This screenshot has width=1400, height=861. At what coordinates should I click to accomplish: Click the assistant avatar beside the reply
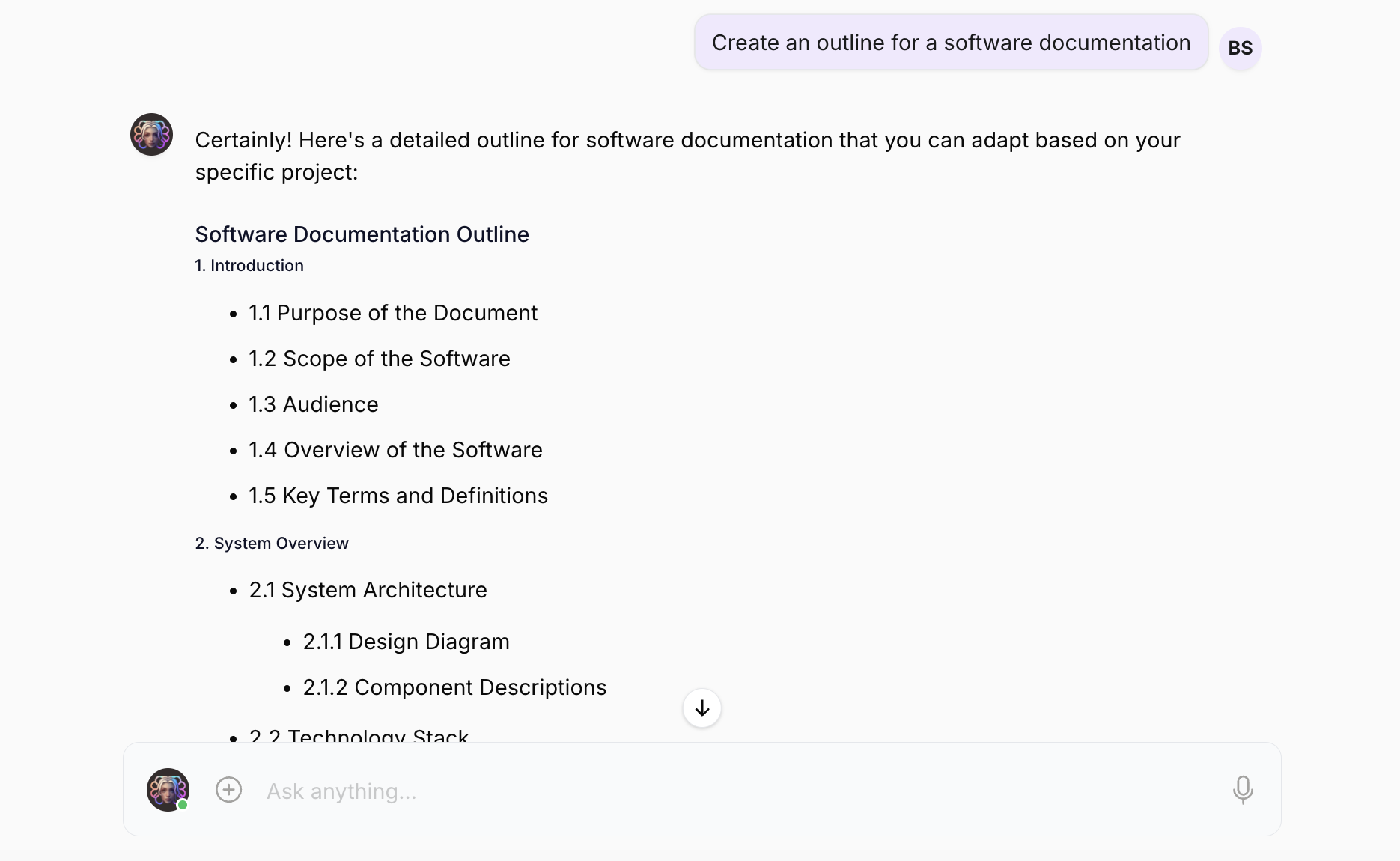pos(152,135)
